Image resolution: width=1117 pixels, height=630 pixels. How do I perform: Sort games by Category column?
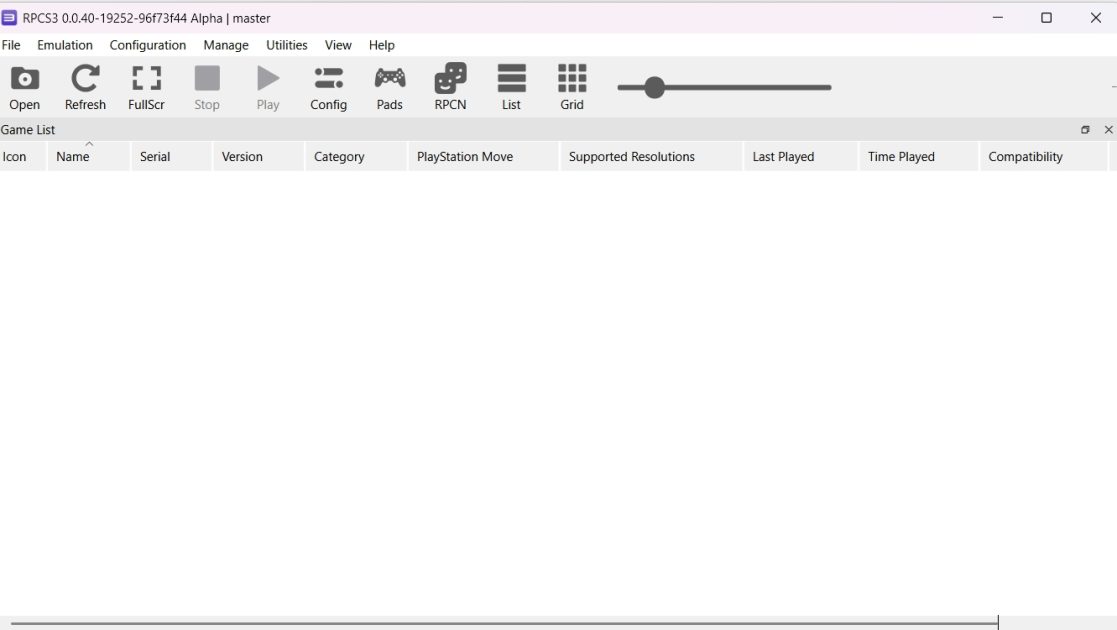pos(356,157)
